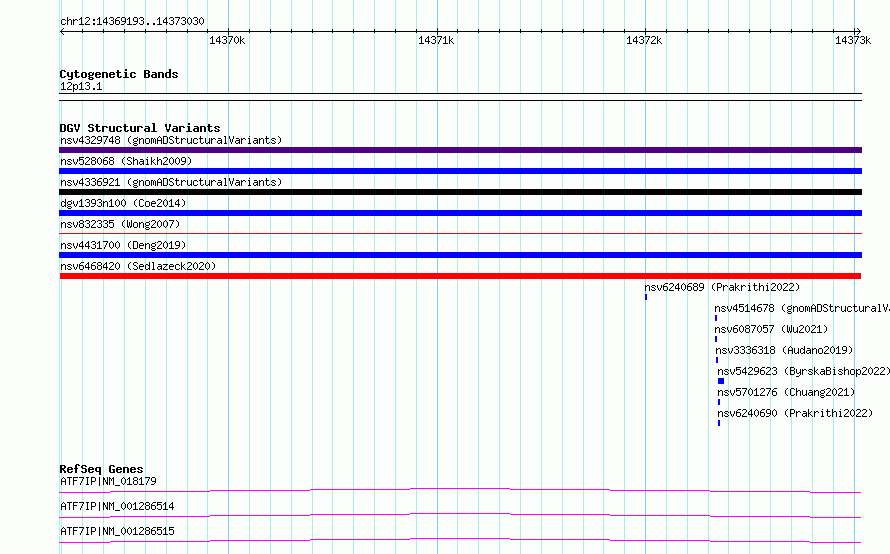Select the purple nsv4329748 variant bar

tap(460, 150)
